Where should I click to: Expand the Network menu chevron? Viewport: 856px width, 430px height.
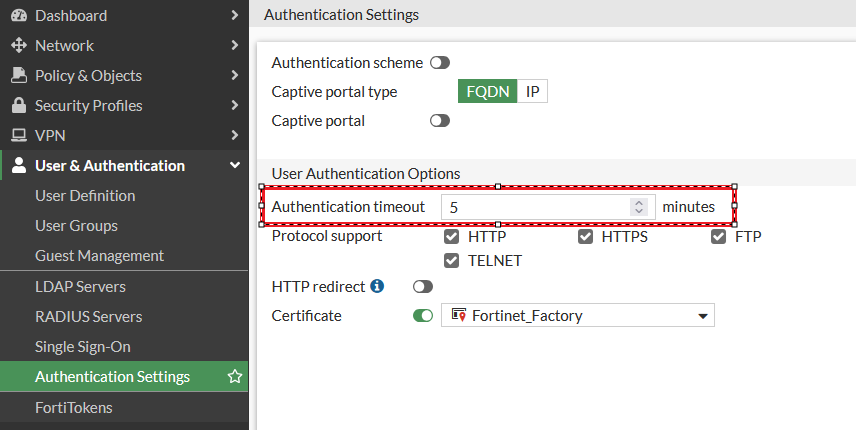[235, 45]
